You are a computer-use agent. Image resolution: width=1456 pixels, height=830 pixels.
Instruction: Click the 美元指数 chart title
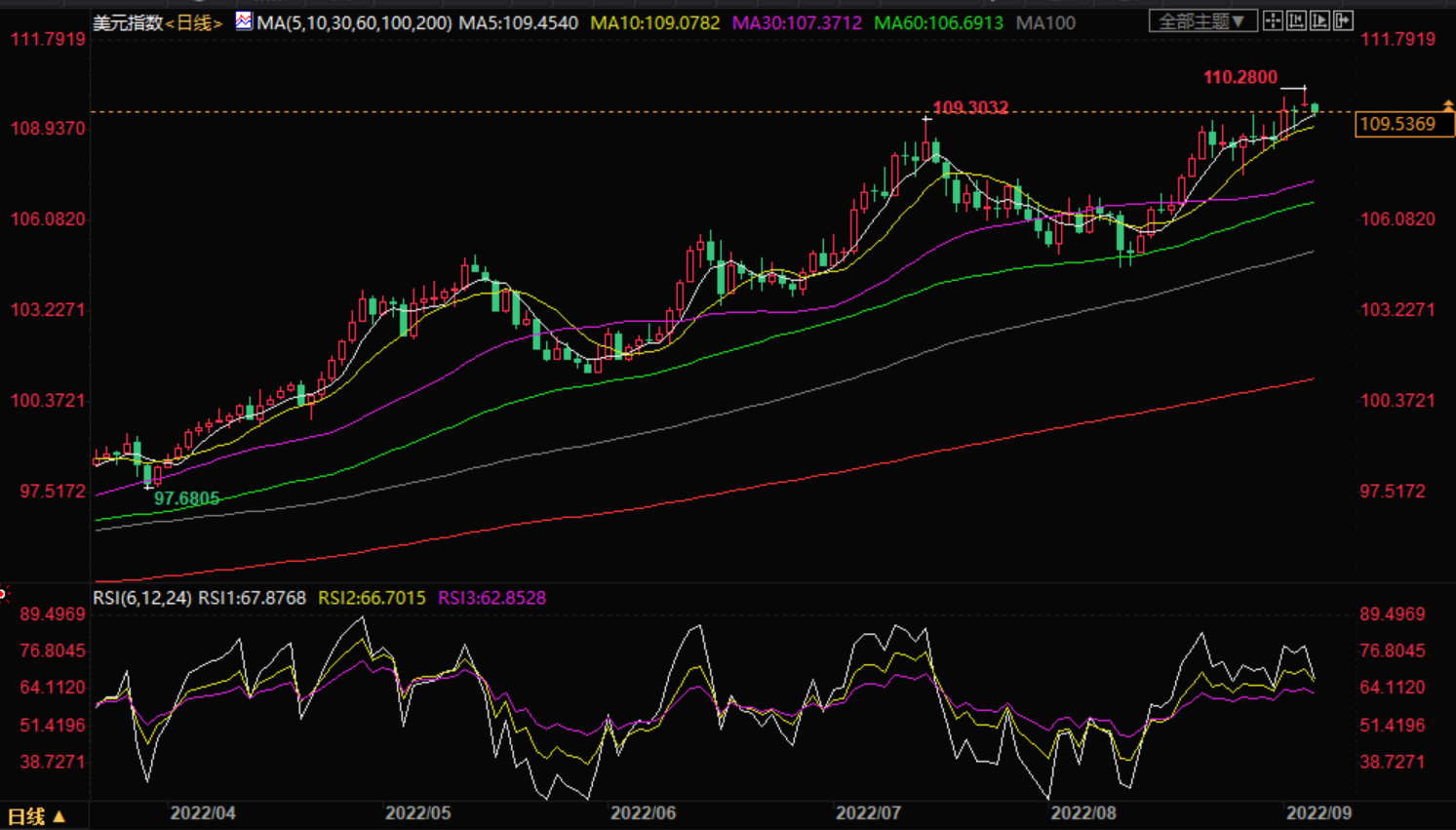coord(128,22)
